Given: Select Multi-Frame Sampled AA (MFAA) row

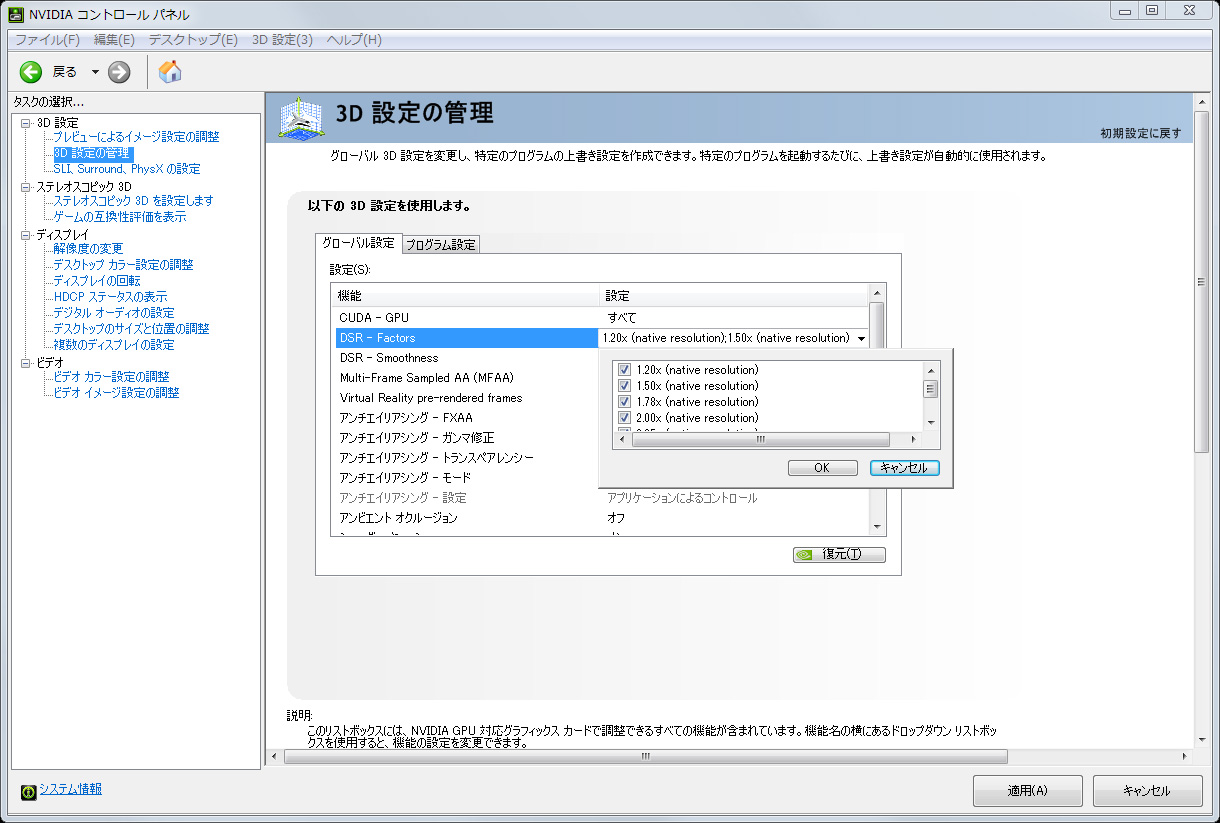Looking at the screenshot, I should 466,378.
